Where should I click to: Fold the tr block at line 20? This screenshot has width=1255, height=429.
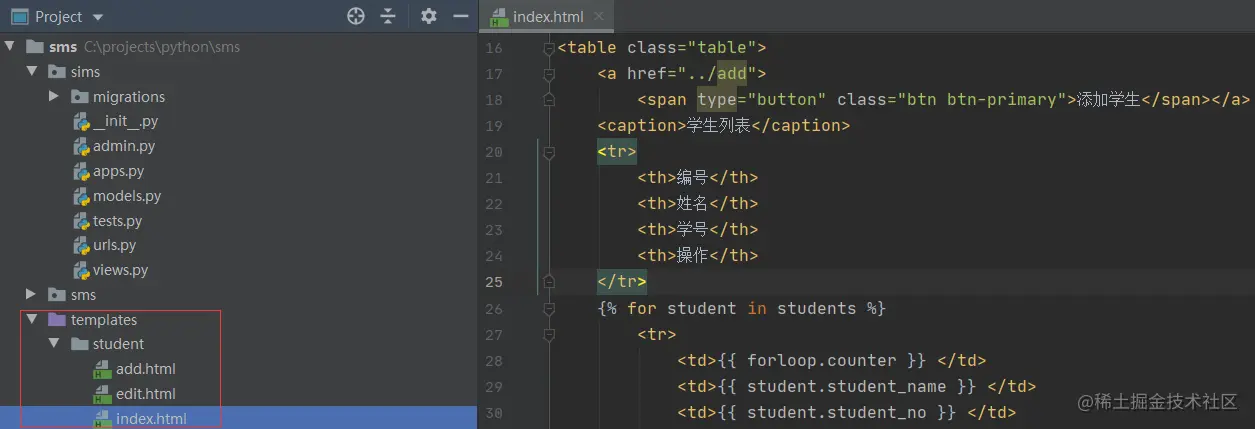point(548,152)
